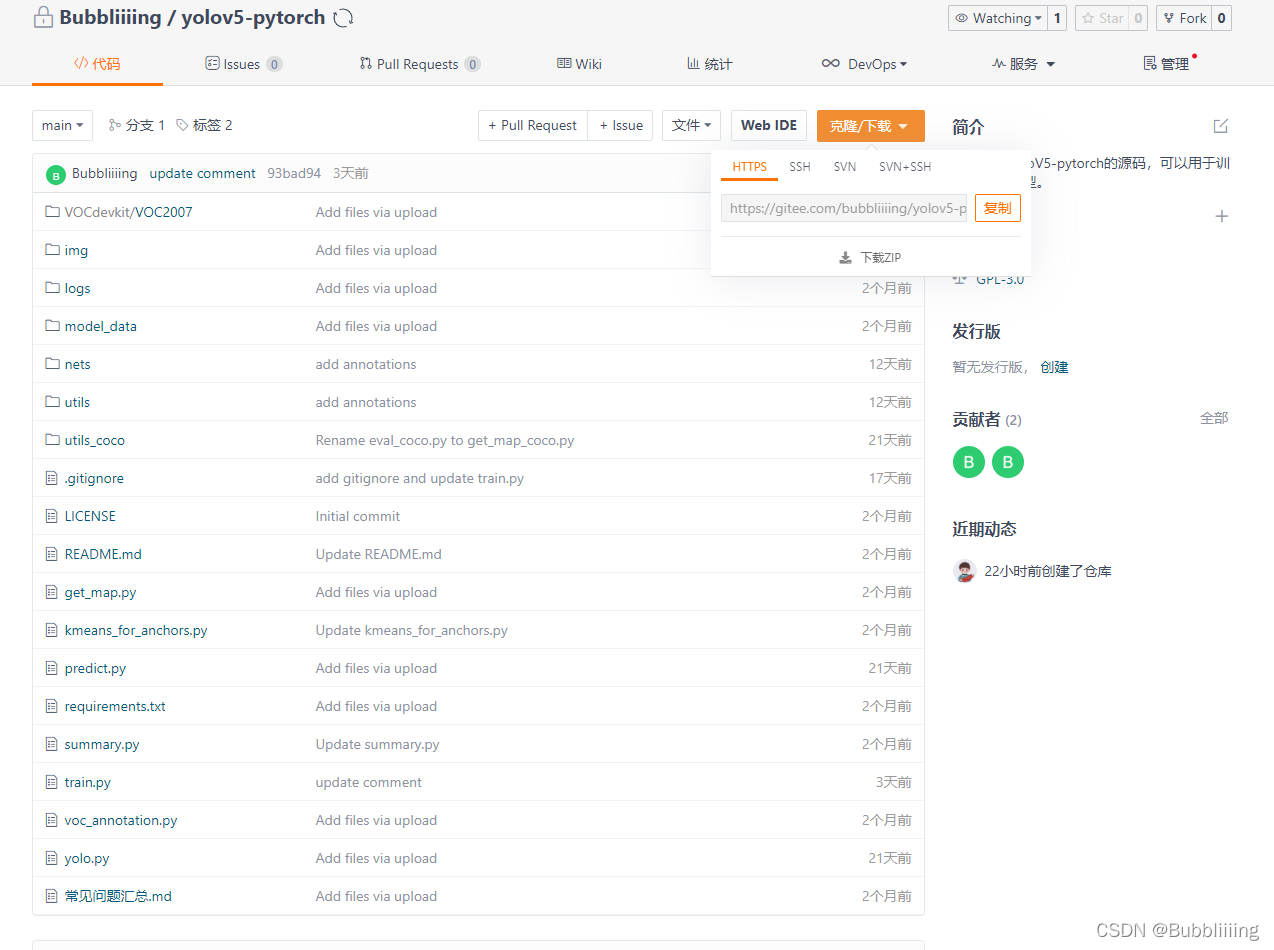Click the folder icon for VOCdevkit/VOC2007
The image size is (1274, 950).
tap(52, 212)
